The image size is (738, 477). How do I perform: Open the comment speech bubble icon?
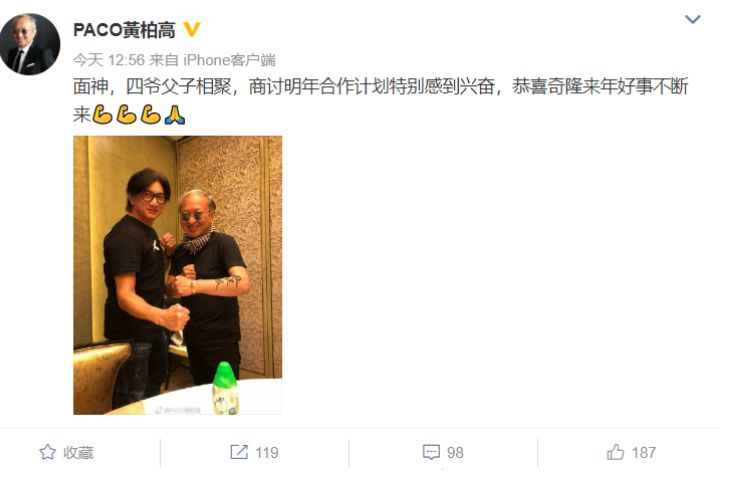click(x=431, y=452)
